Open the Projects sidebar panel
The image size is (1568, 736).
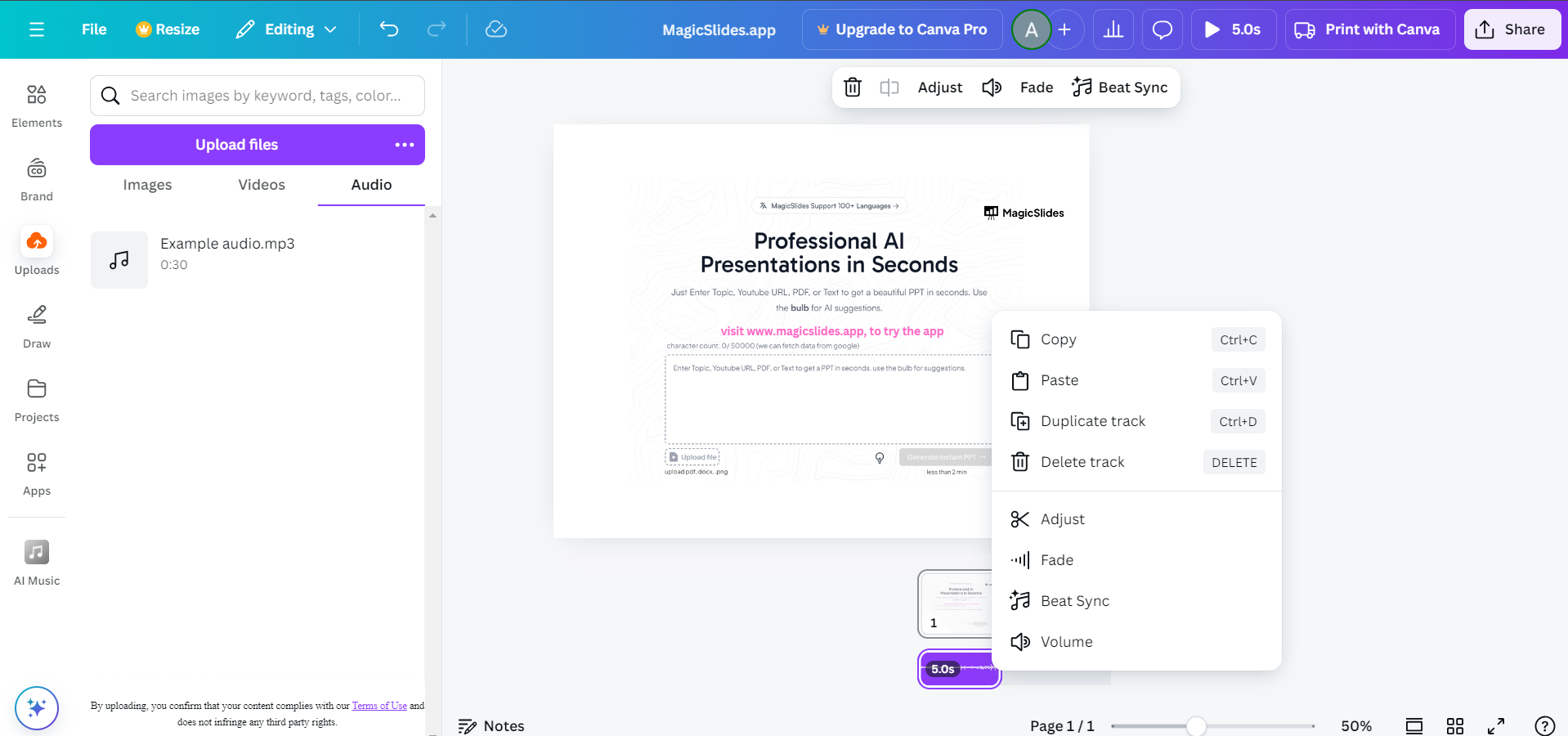coord(37,401)
